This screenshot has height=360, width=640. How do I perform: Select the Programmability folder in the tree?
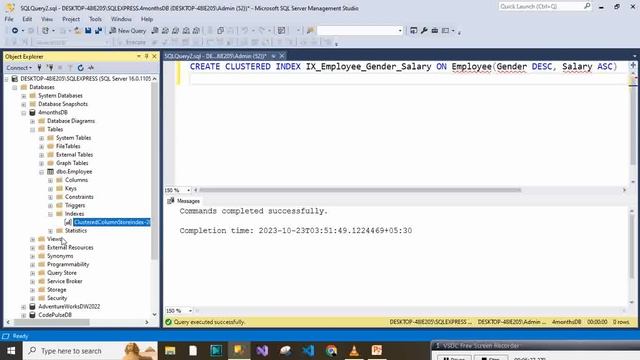[x=68, y=264]
